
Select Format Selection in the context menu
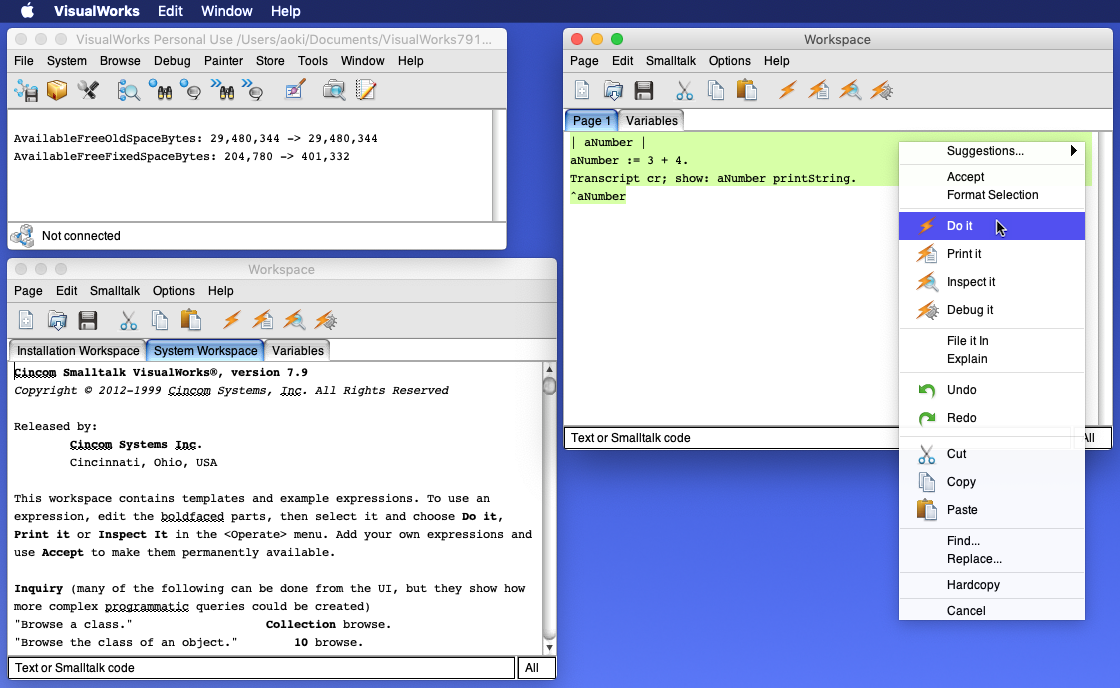[991, 194]
